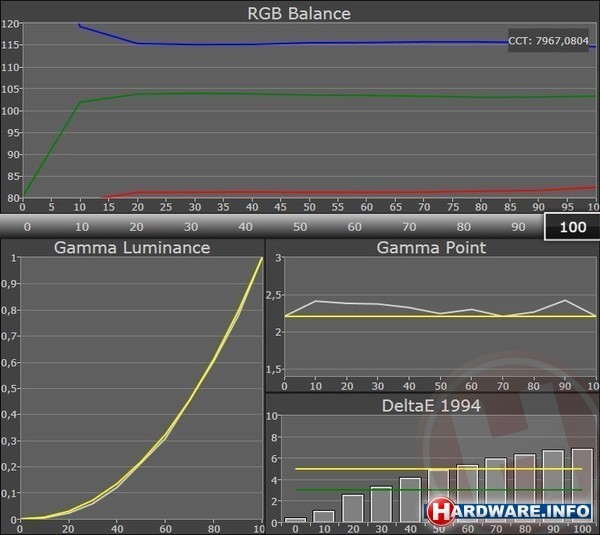The height and width of the screenshot is (535, 600).
Task: Select the 10 level in the grayscale bar
Action: pyautogui.click(x=80, y=227)
